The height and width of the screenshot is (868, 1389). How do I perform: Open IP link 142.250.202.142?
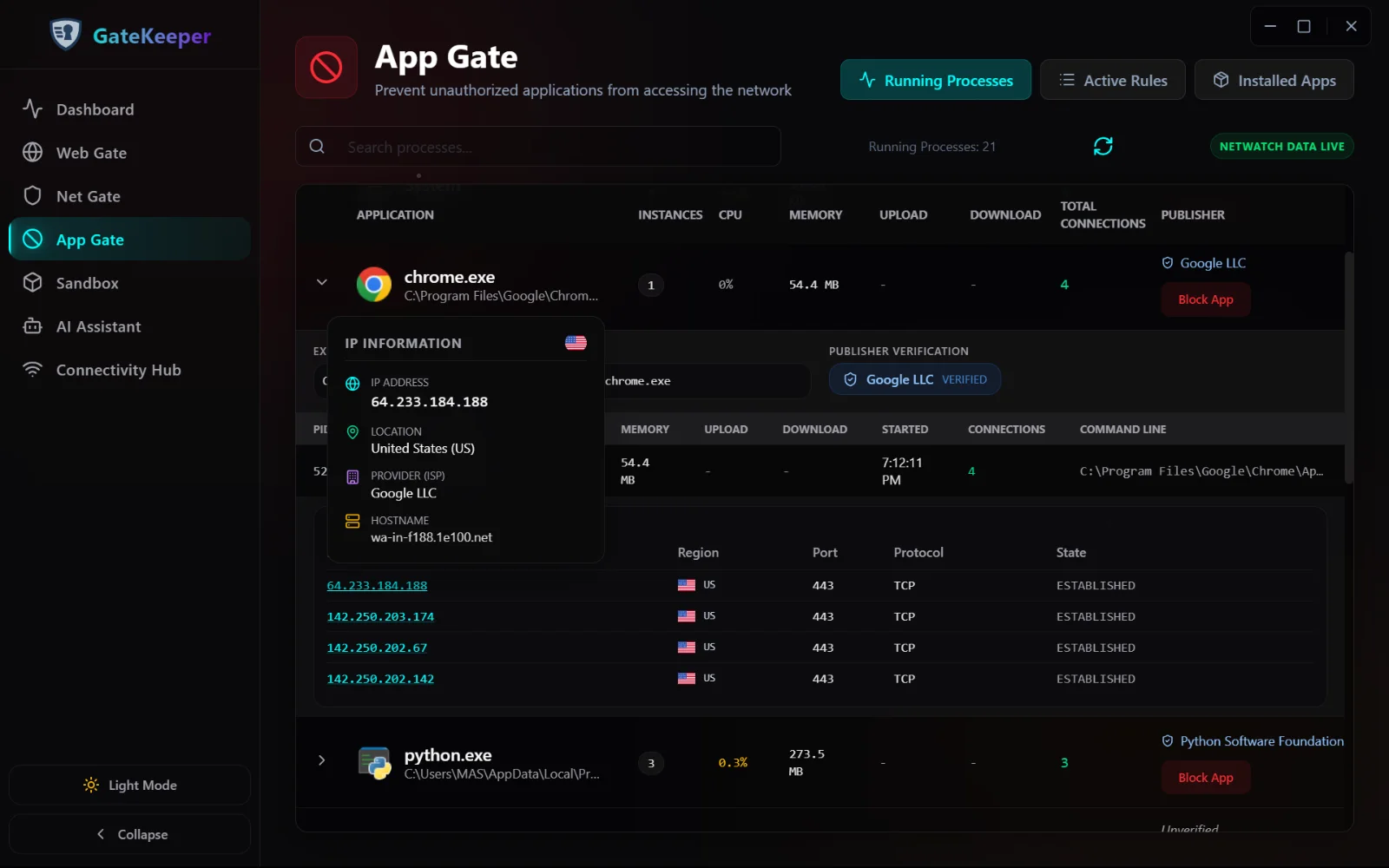pyautogui.click(x=380, y=679)
